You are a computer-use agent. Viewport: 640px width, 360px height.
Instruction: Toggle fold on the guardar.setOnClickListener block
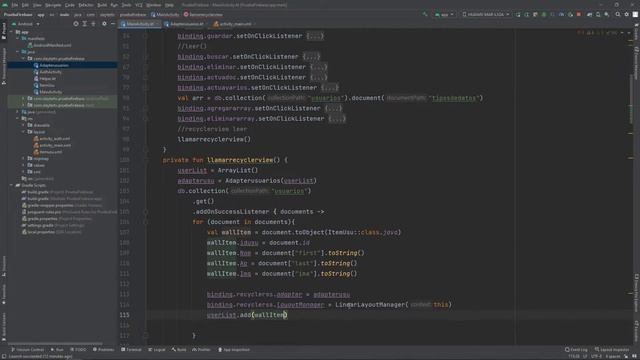click(145, 36)
